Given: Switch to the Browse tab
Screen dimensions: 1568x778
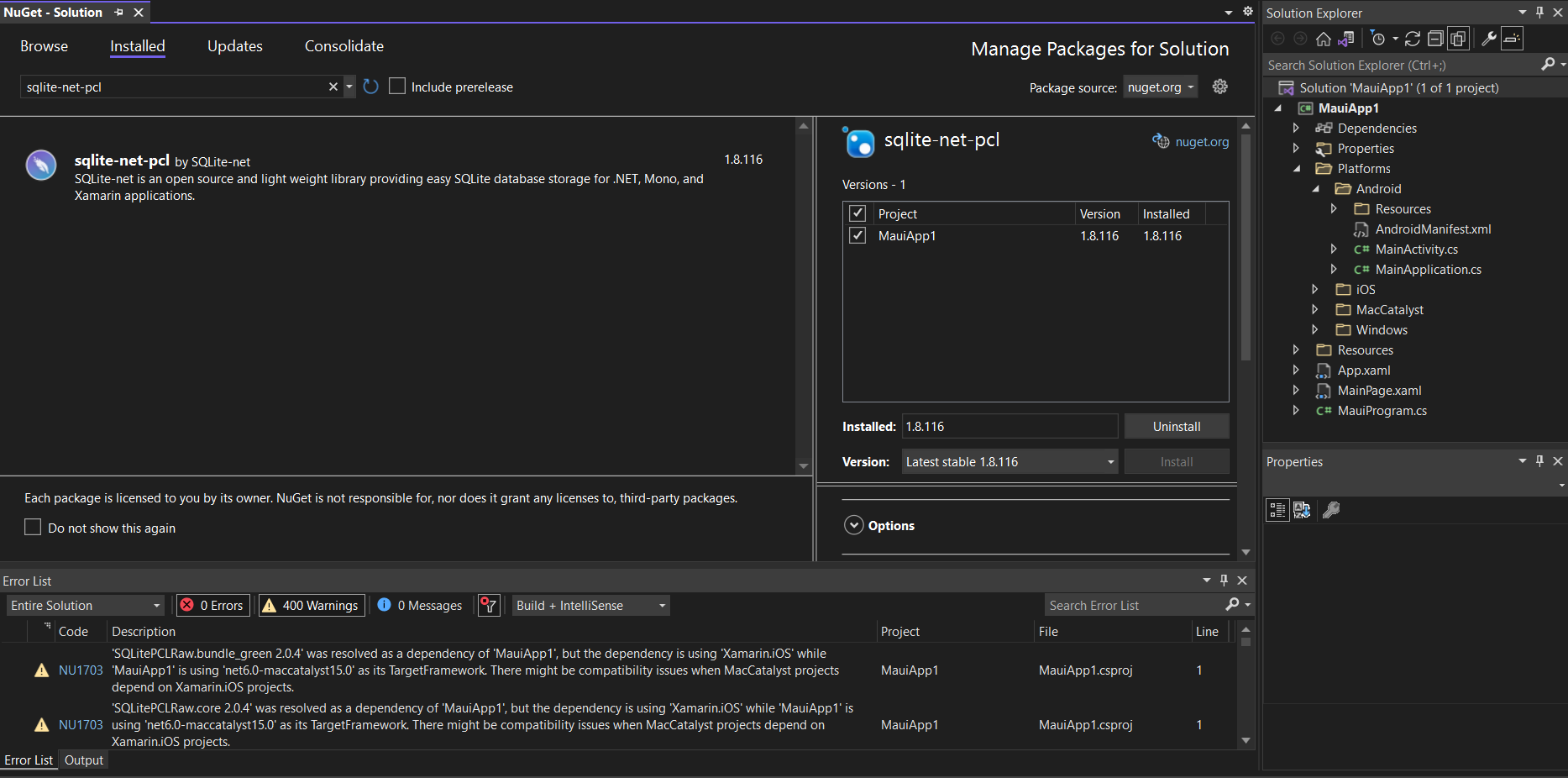Looking at the screenshot, I should tap(44, 46).
